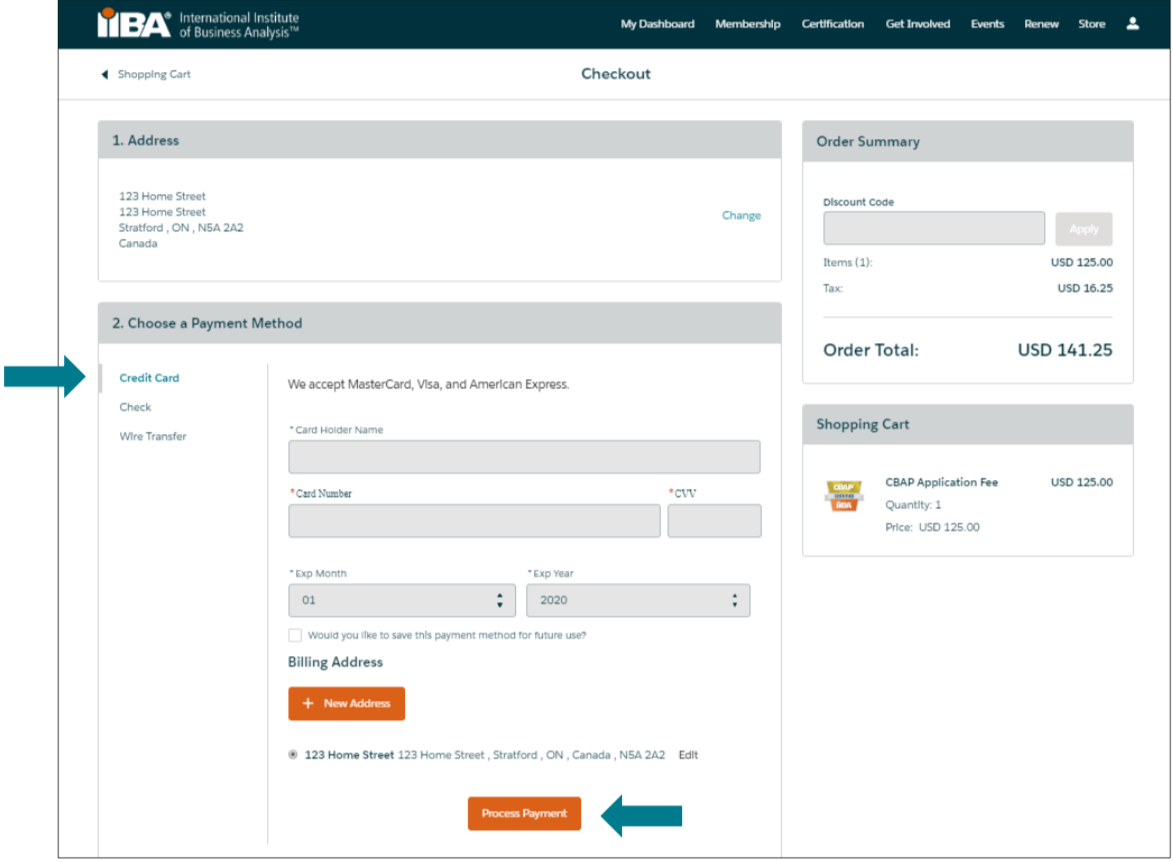Navigate to the Store menu

tap(1092, 23)
